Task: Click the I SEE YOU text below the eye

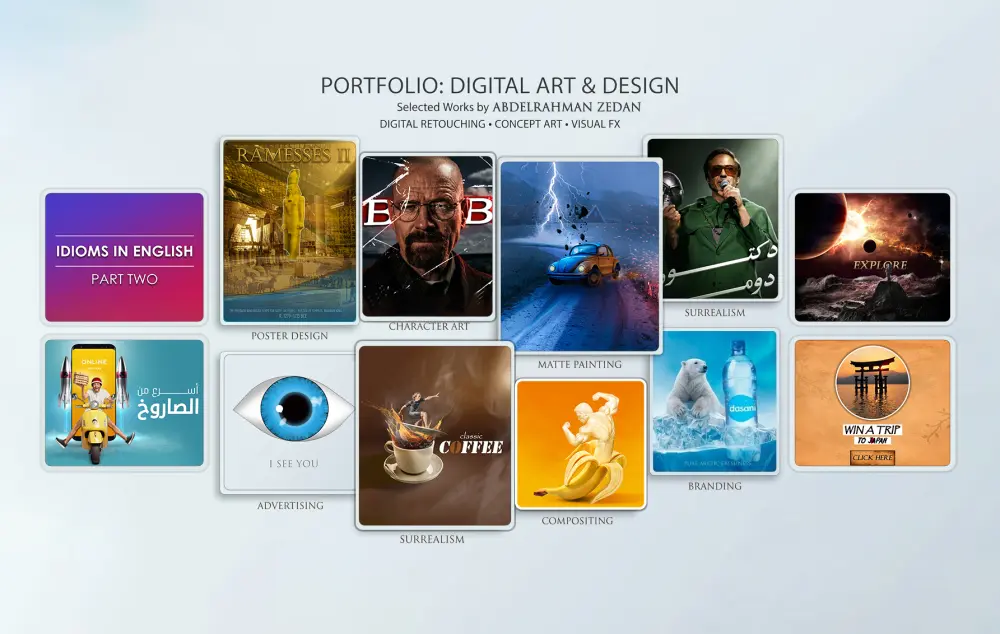Action: (293, 464)
